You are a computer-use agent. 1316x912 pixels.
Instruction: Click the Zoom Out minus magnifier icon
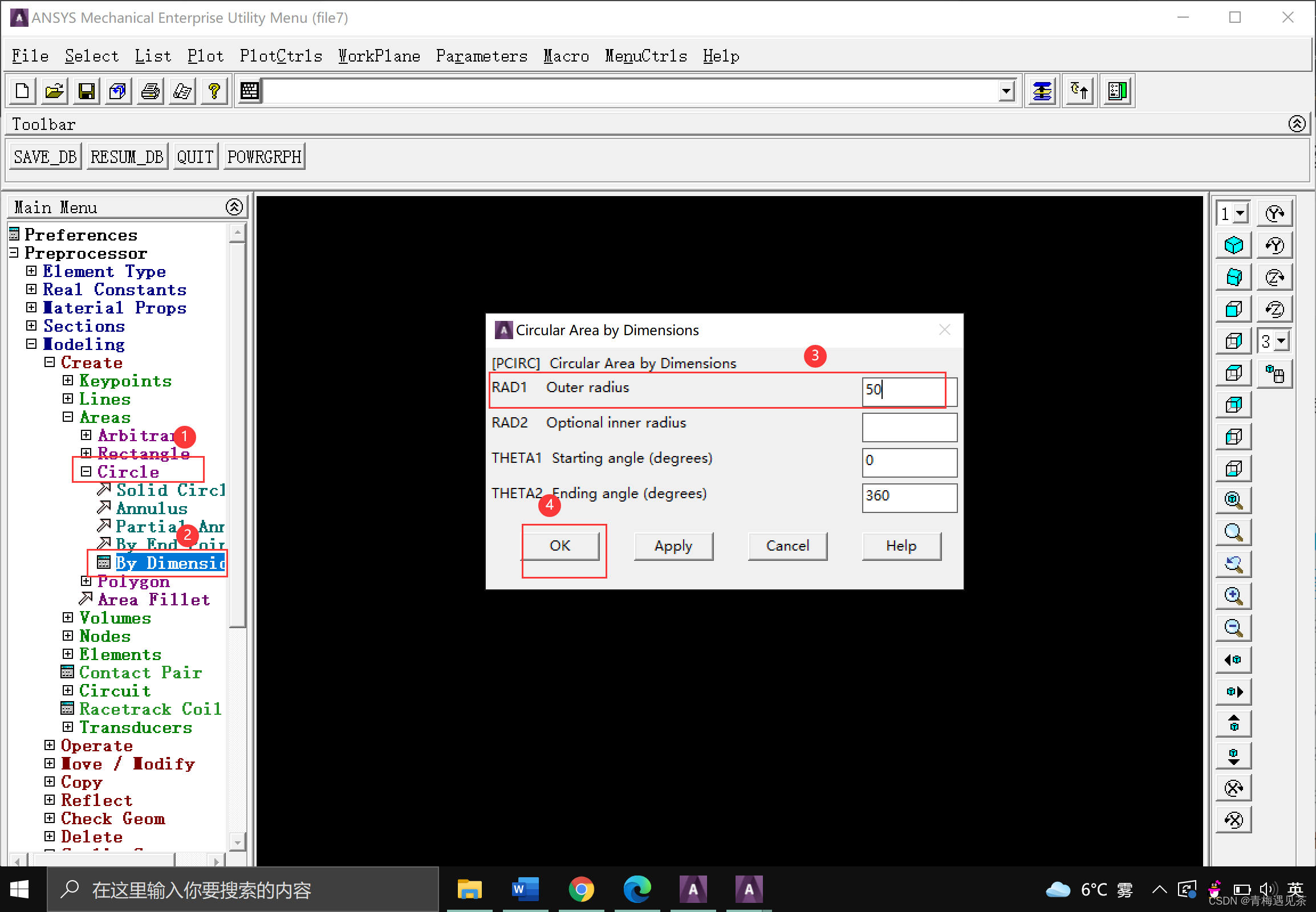[x=1234, y=628]
